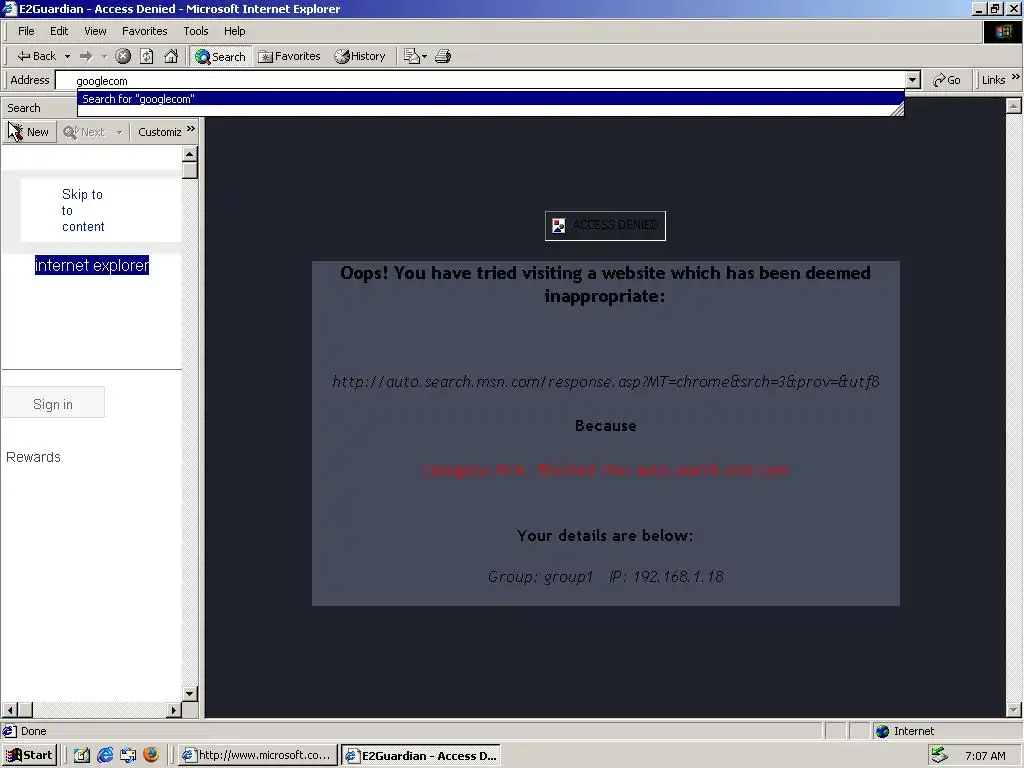Click the IE page icon in title bar
The width and height of the screenshot is (1024, 768).
tap(9, 8)
